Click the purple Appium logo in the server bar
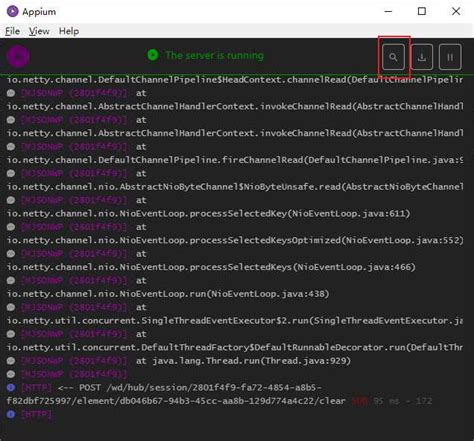The width and height of the screenshot is (474, 441). click(18, 56)
